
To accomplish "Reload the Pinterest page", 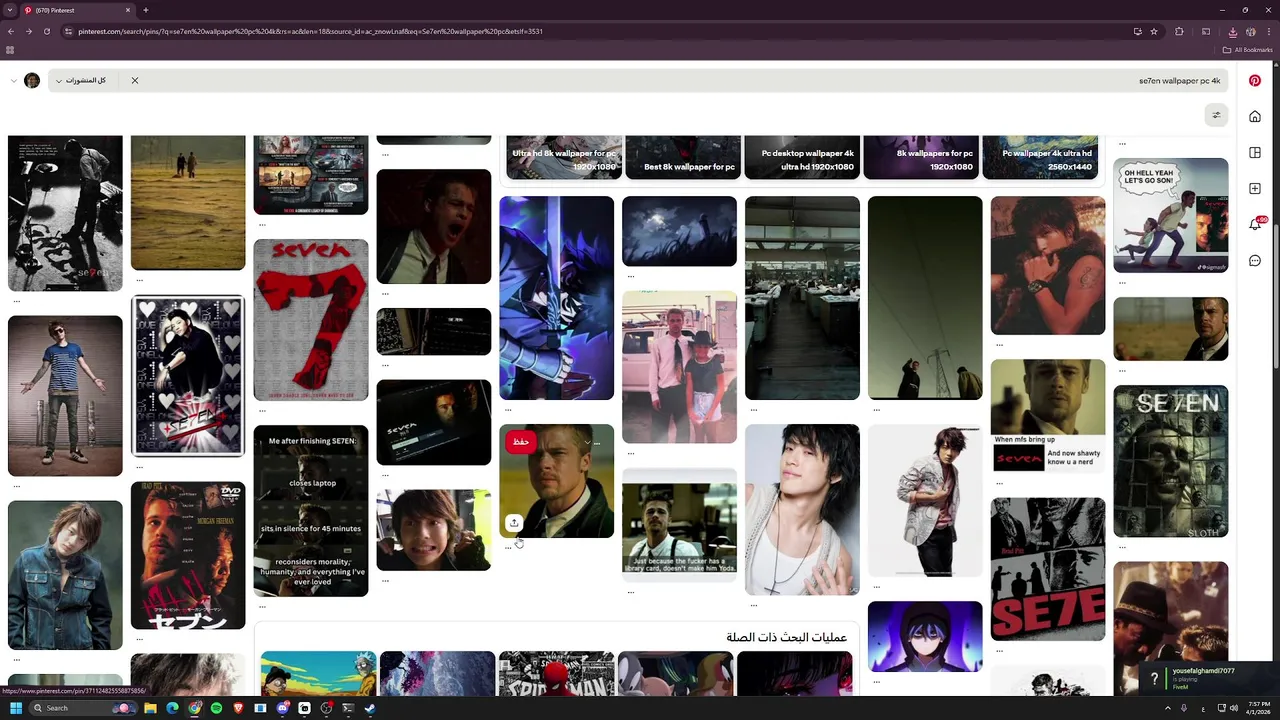I will 47,31.
